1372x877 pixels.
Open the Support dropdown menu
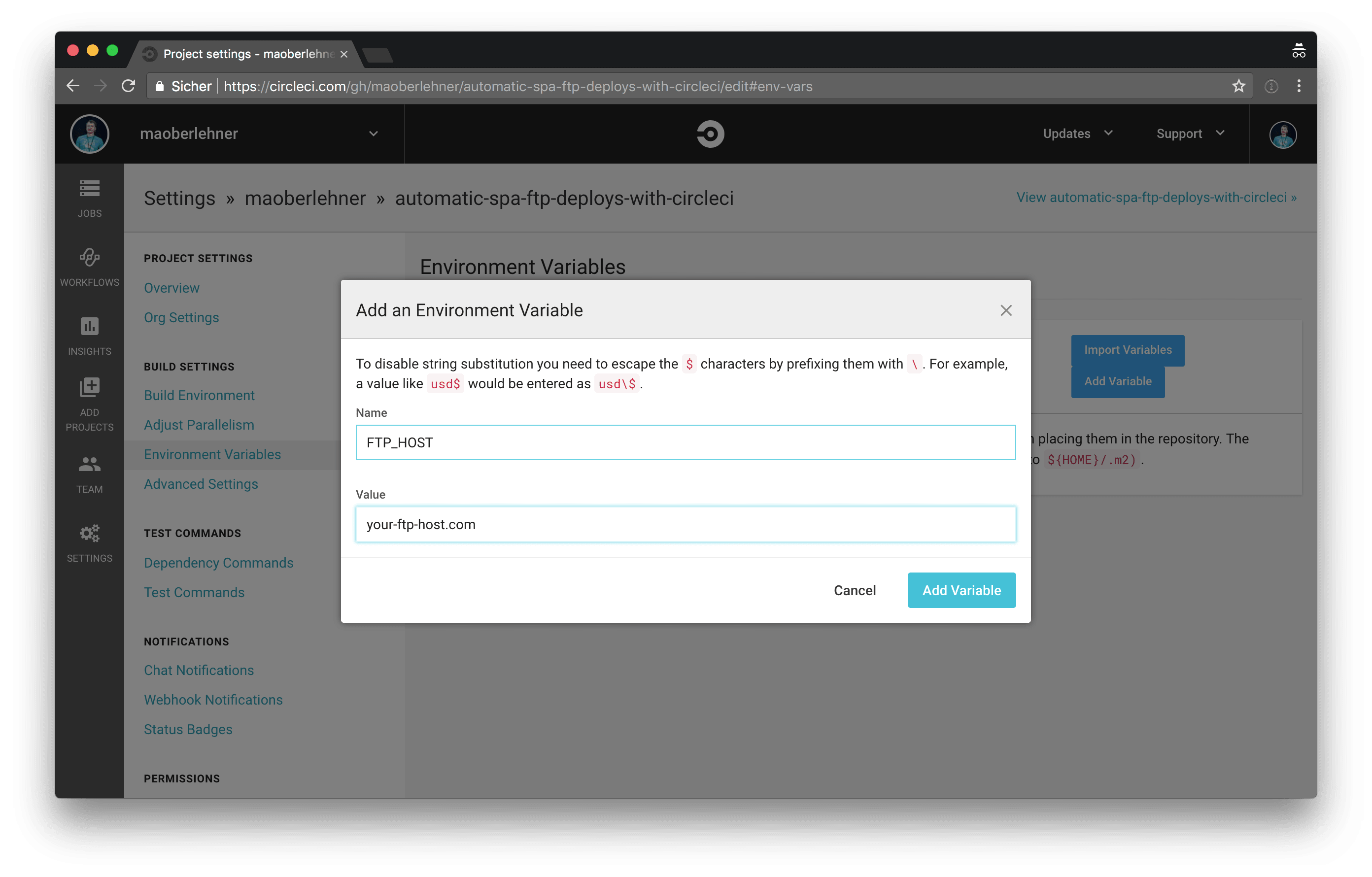1190,134
